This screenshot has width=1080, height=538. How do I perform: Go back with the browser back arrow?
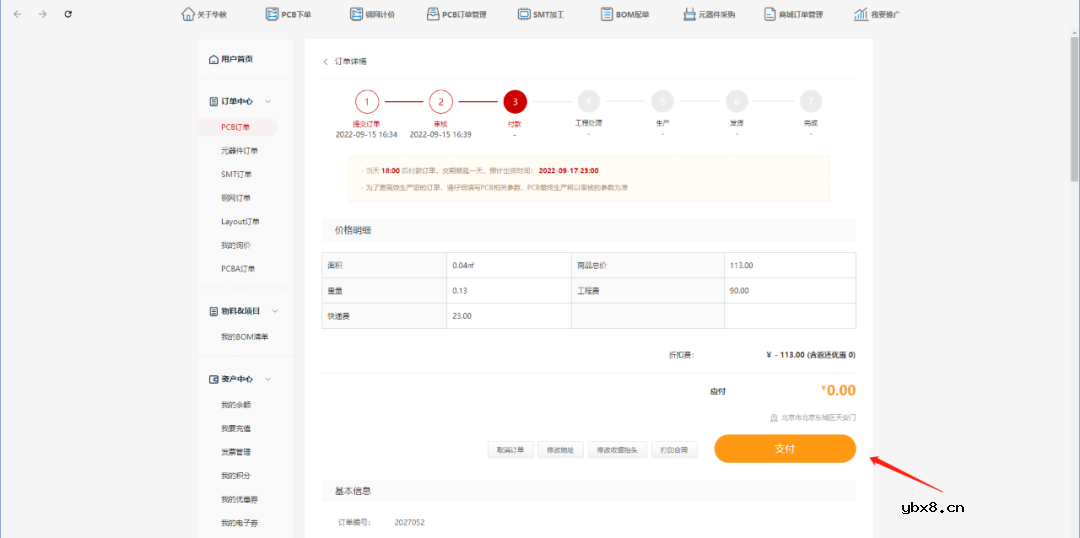tap(18, 14)
